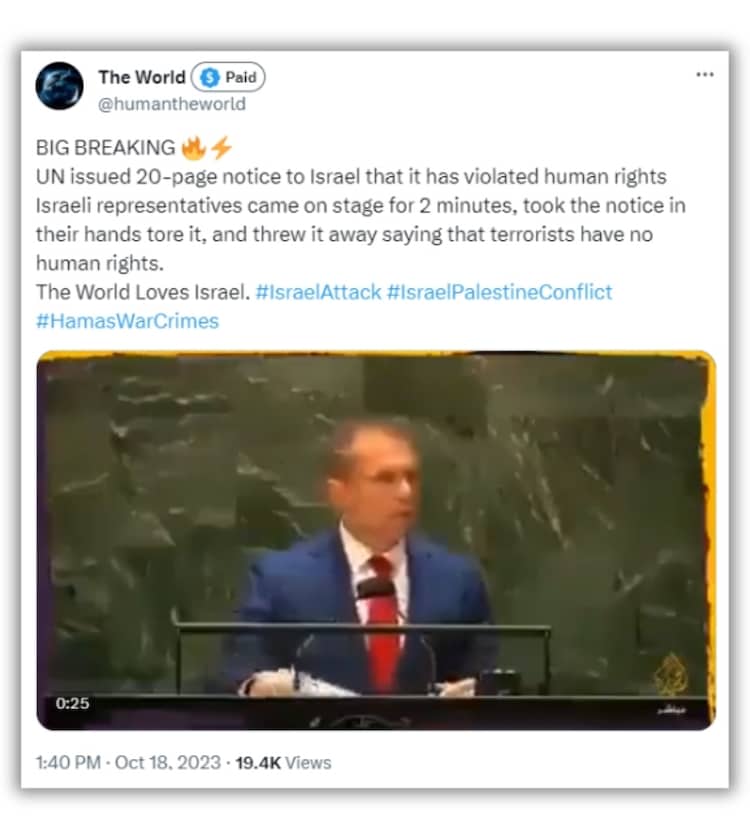The image size is (750, 839).
Task: Play the embedded video of the speaker
Action: coord(376,540)
